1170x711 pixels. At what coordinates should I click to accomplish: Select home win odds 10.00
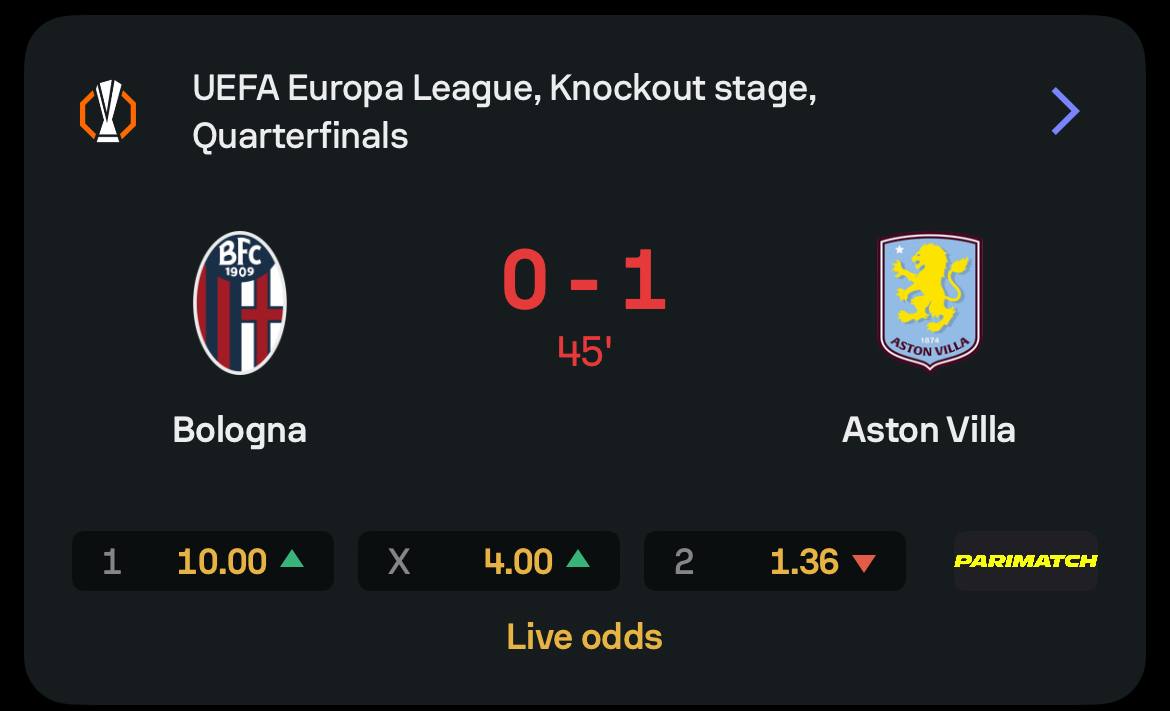221,562
